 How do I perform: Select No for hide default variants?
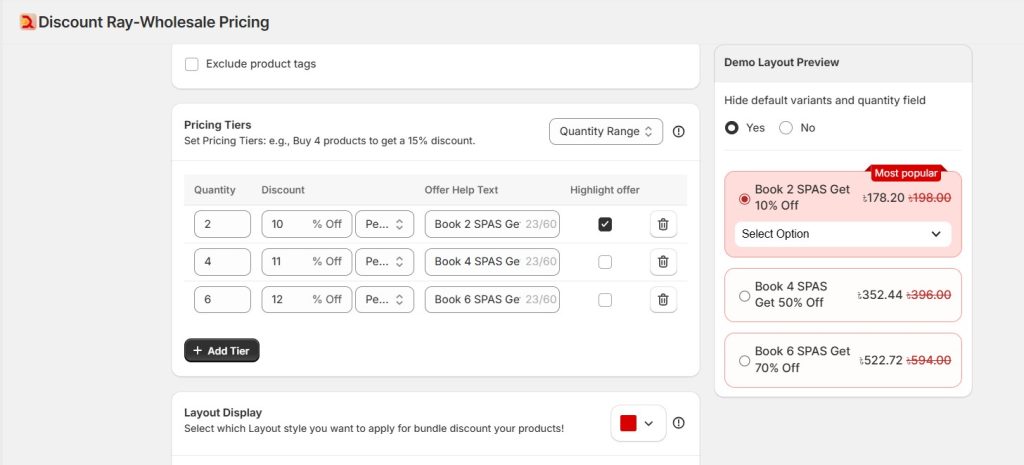tap(786, 127)
